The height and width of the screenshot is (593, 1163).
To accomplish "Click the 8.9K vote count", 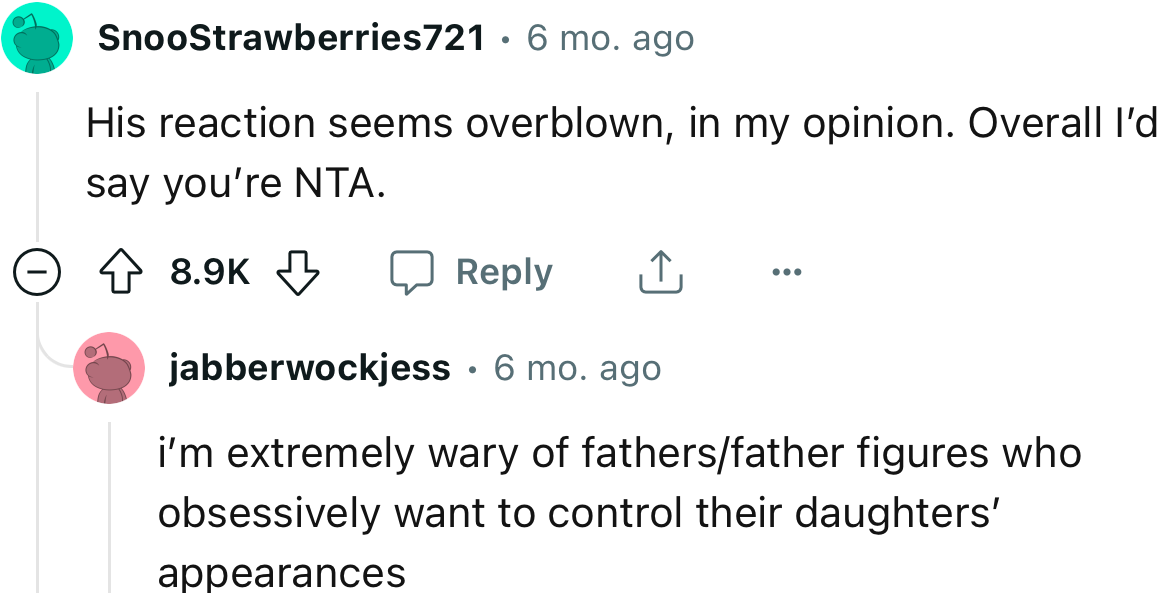I will [x=210, y=271].
